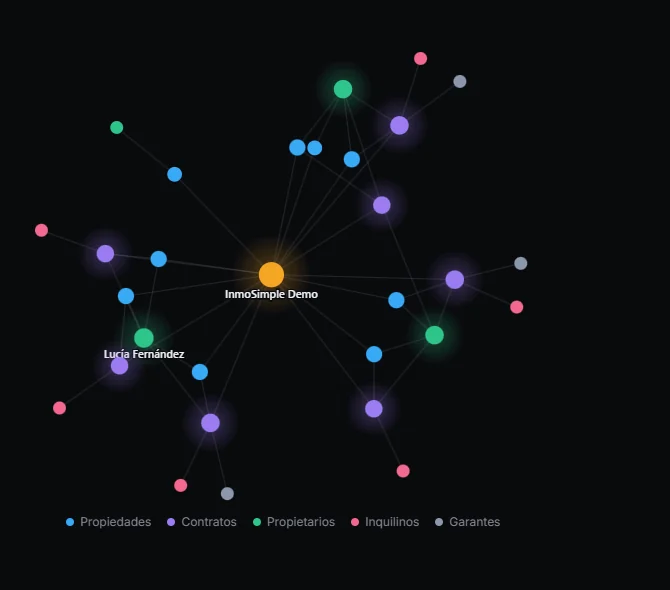Select the glowing green owner node at the graph top
670x590 pixels.
[343, 89]
